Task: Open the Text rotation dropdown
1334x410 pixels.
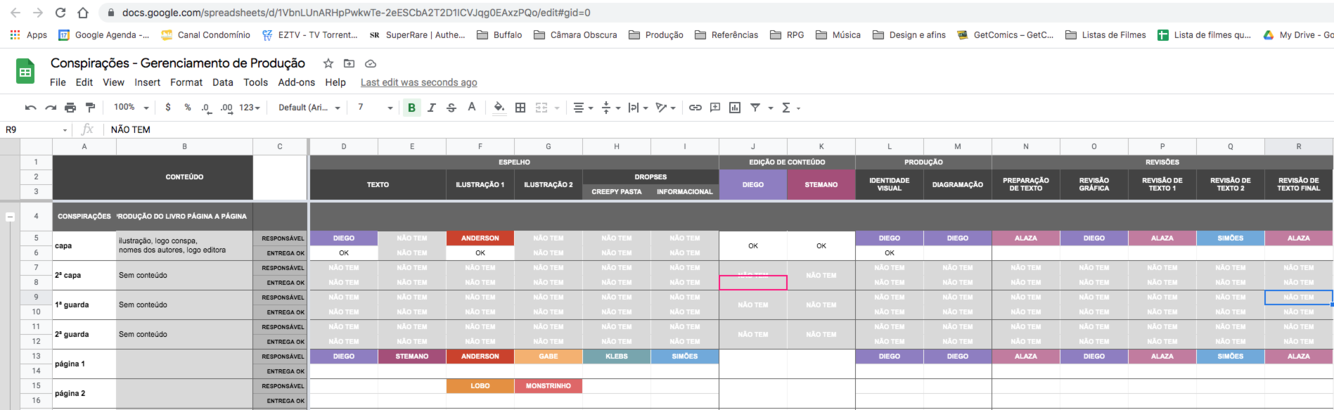Action: pos(666,108)
